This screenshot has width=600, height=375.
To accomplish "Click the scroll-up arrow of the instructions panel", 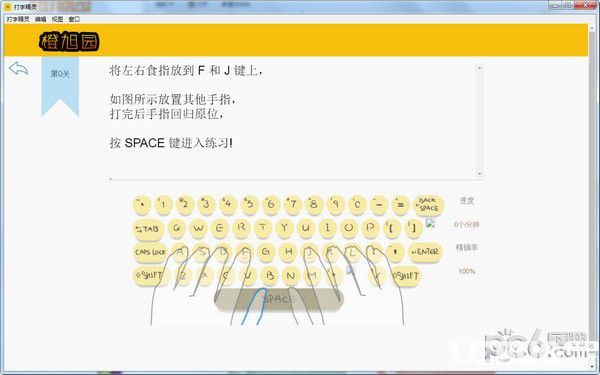I will tap(479, 68).
